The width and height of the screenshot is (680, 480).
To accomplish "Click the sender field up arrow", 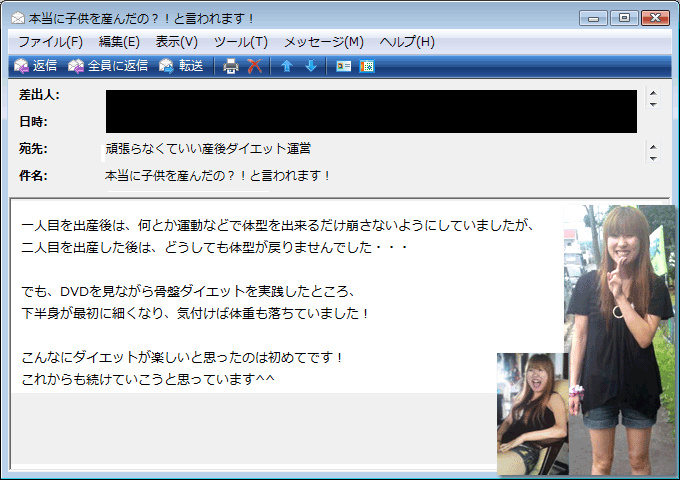I will click(653, 93).
